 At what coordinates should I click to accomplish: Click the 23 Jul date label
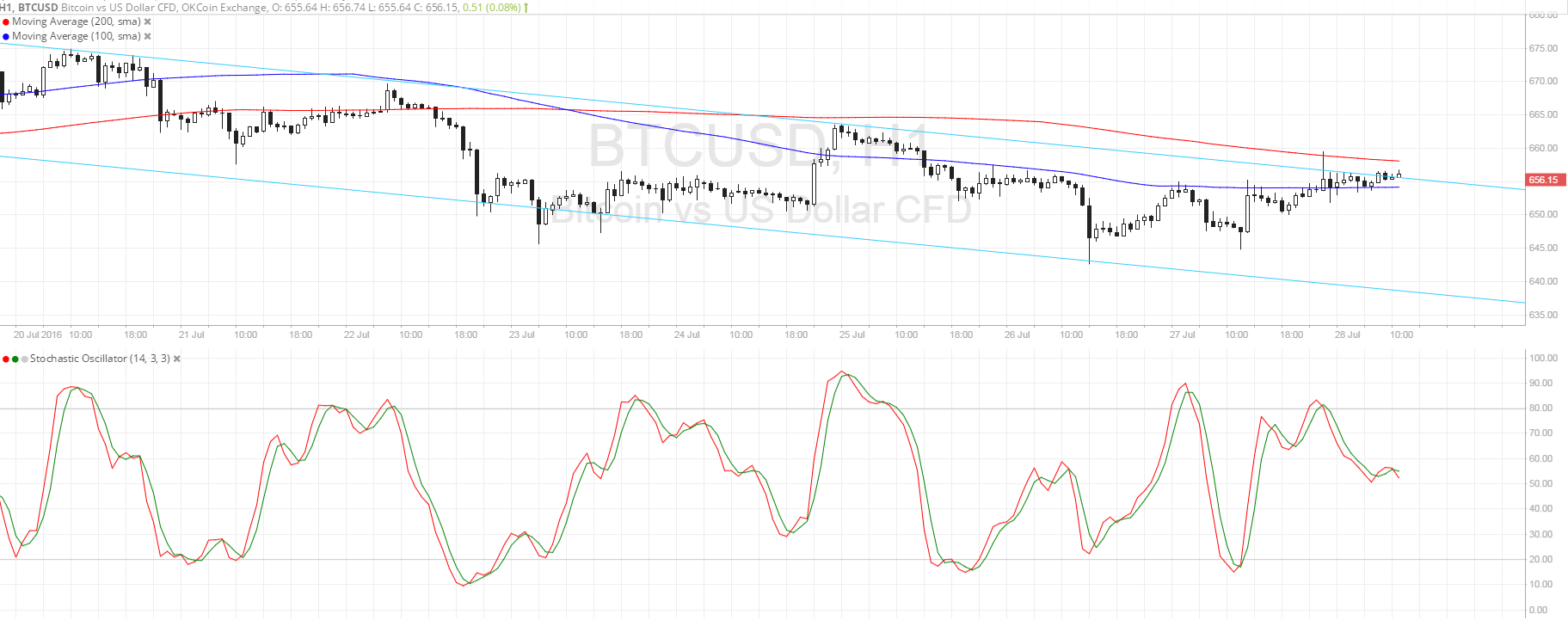(522, 335)
